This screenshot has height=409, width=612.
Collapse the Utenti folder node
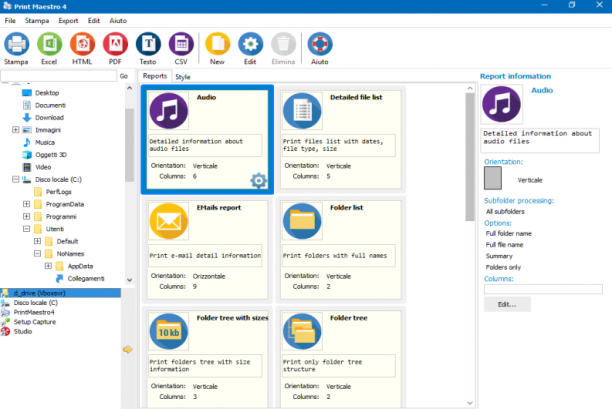27,229
